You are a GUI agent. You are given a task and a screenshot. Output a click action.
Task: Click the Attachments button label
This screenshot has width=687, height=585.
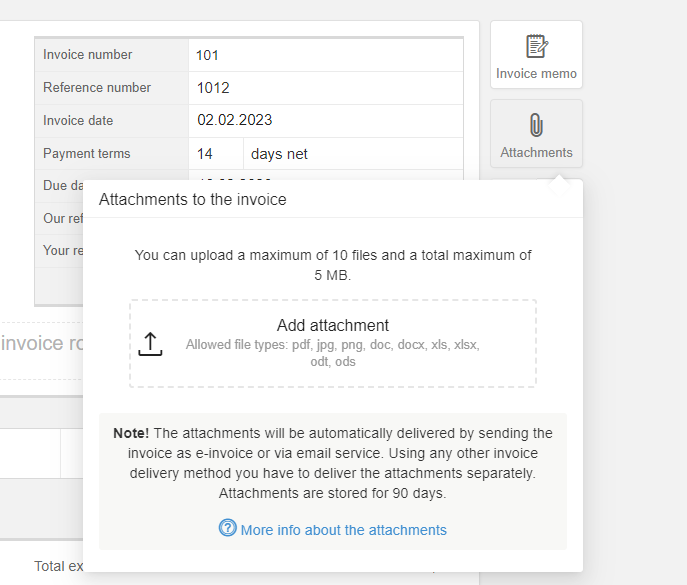536,152
